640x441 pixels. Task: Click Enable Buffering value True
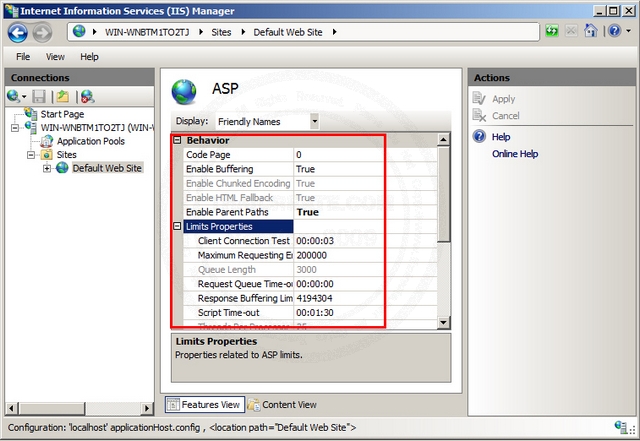pos(365,169)
